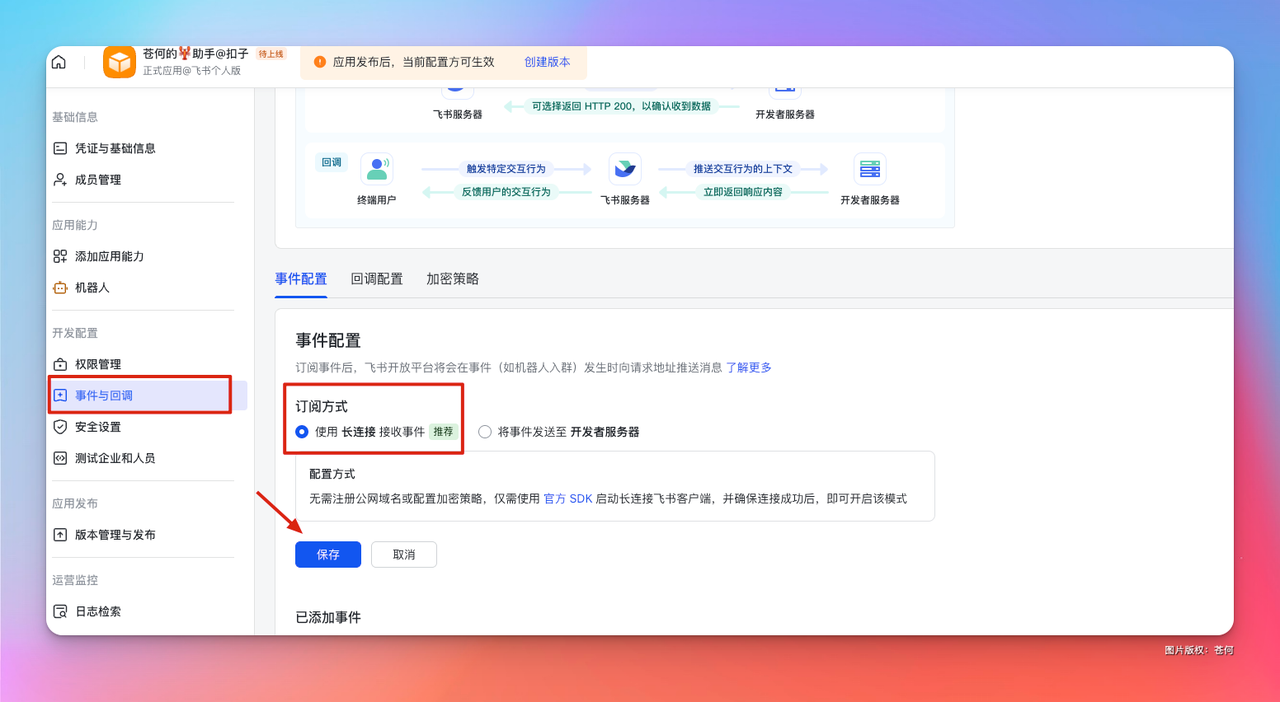
Task: Switch to the 事件配置 tab
Action: pyautogui.click(x=301, y=279)
